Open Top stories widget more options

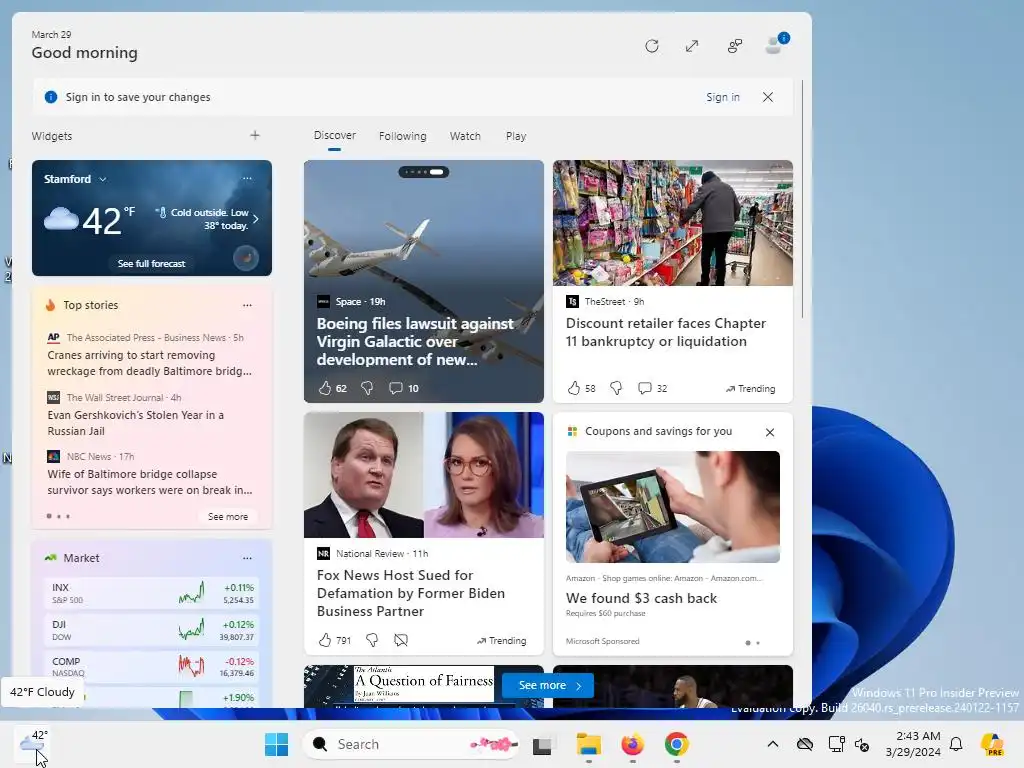click(247, 305)
